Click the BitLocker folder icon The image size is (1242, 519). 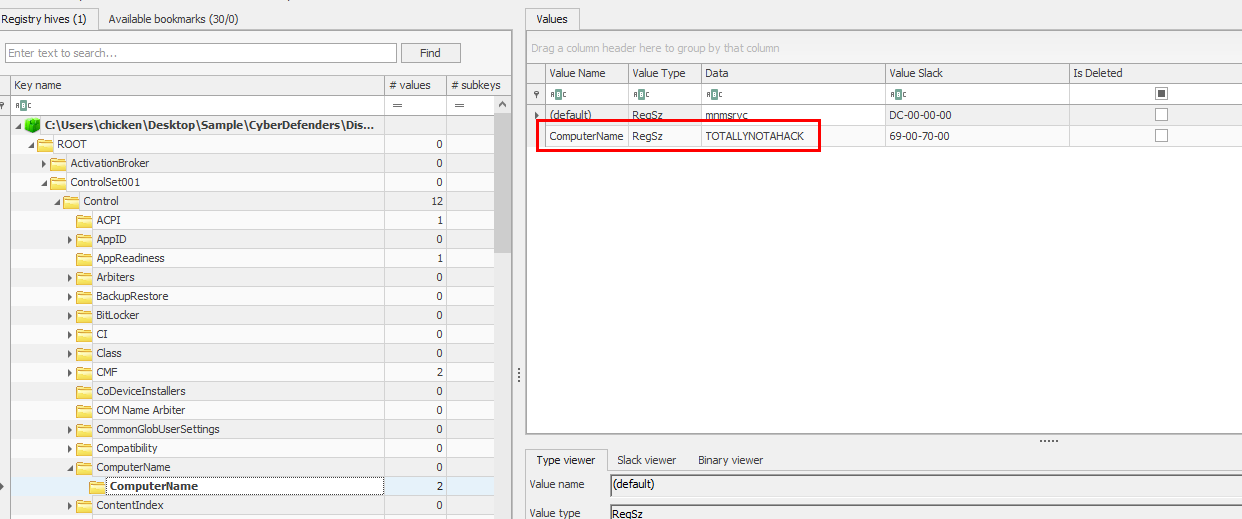84,315
